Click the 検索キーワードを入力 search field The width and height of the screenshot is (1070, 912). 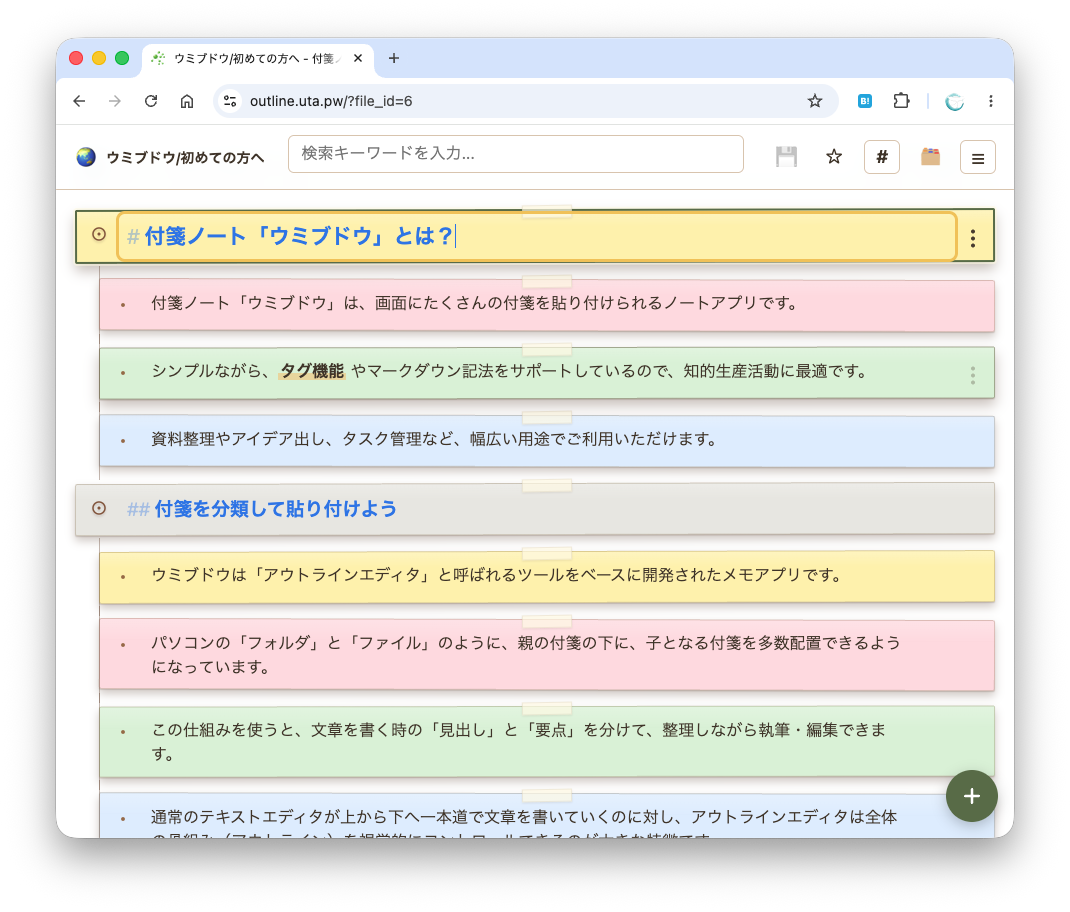click(516, 154)
